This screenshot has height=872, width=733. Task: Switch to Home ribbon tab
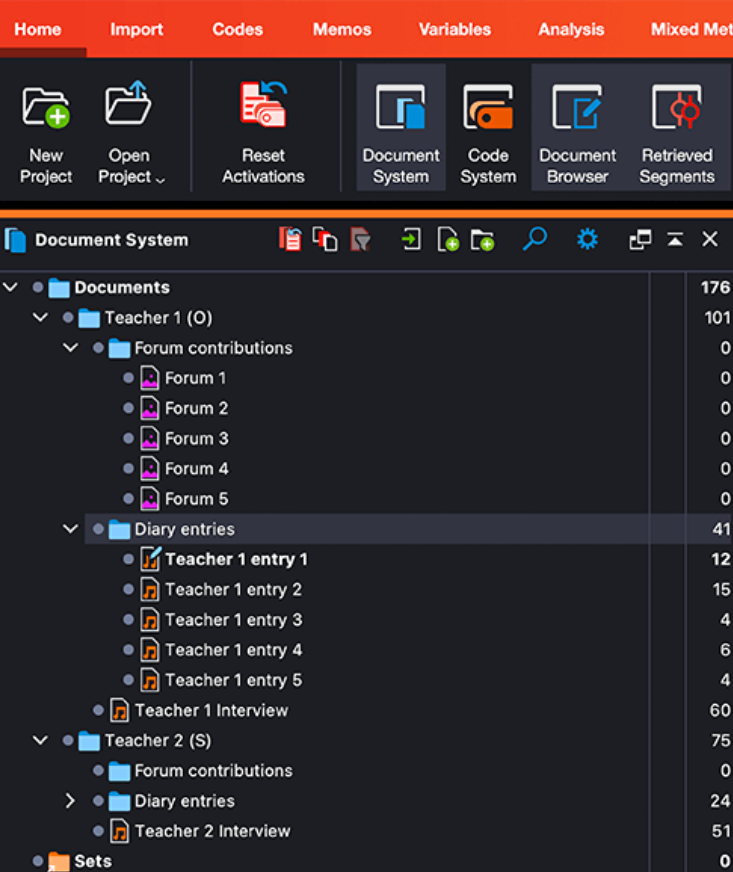tap(38, 29)
